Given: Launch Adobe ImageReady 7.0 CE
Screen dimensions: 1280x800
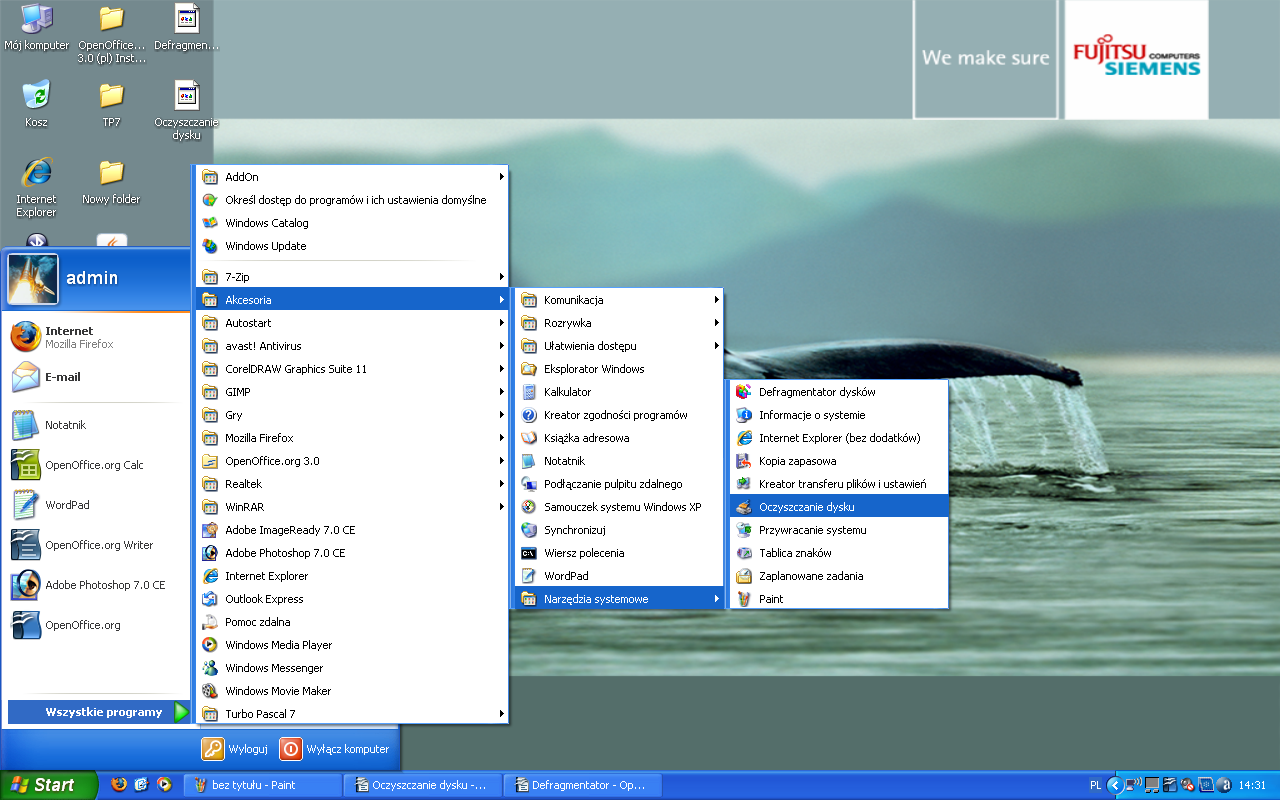Looking at the screenshot, I should (352, 530).
